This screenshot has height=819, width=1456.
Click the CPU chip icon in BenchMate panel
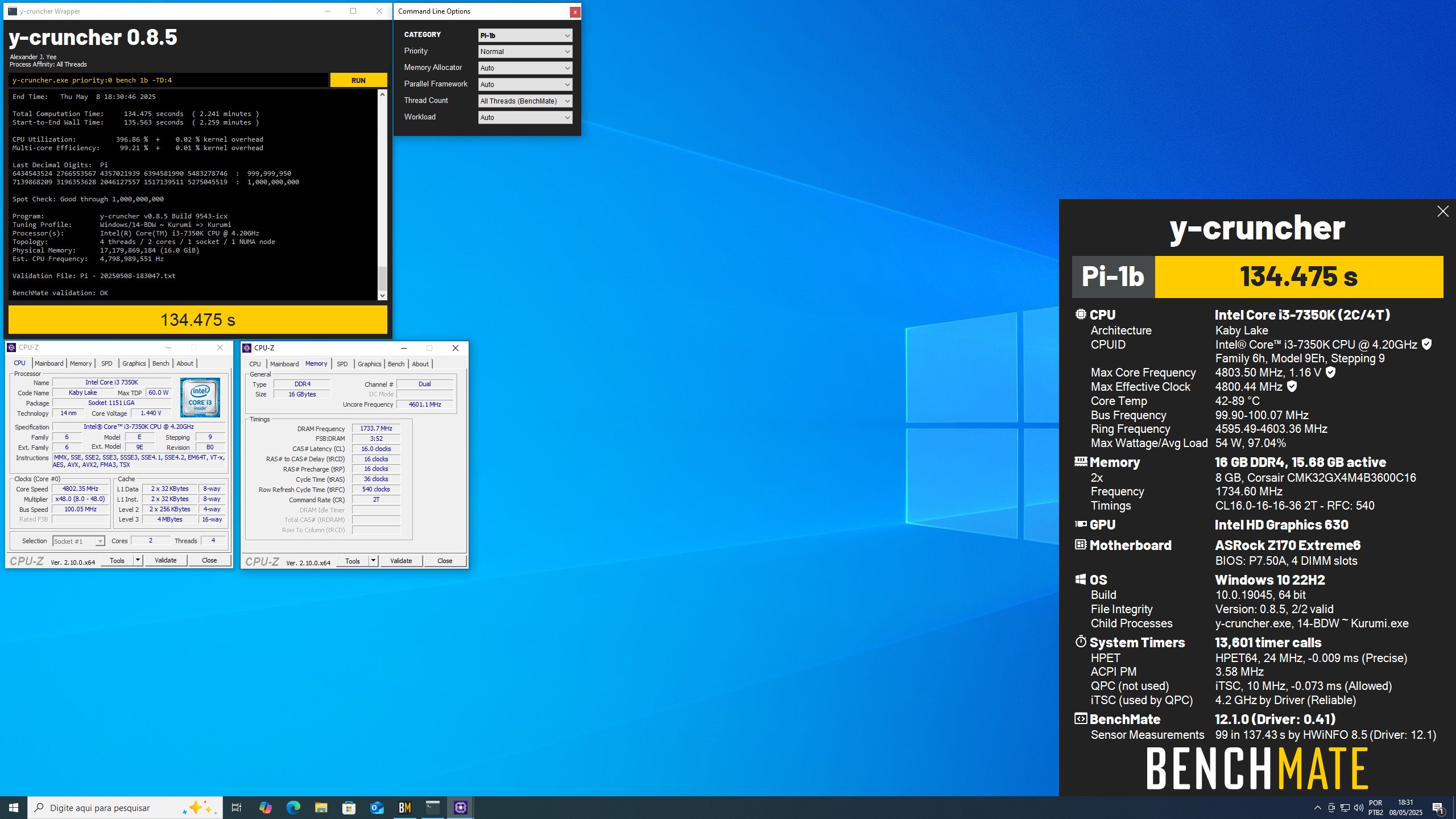[x=1081, y=314]
